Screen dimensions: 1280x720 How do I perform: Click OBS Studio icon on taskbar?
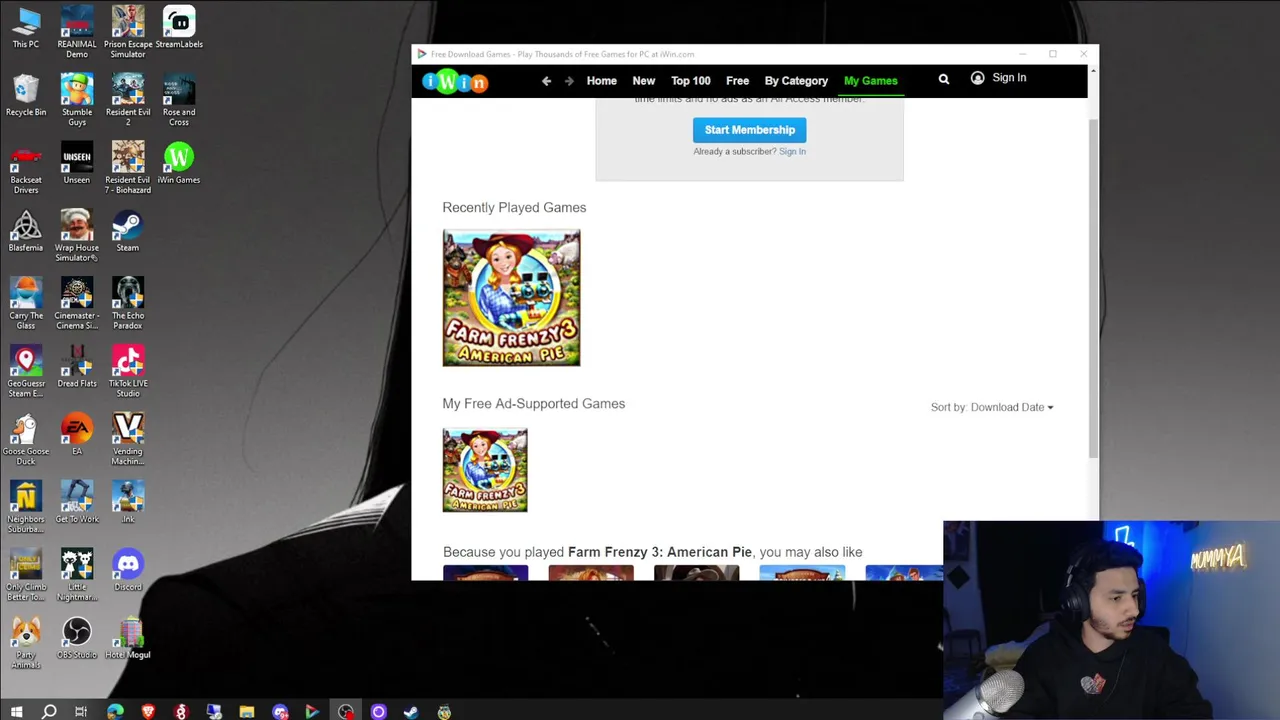point(345,712)
